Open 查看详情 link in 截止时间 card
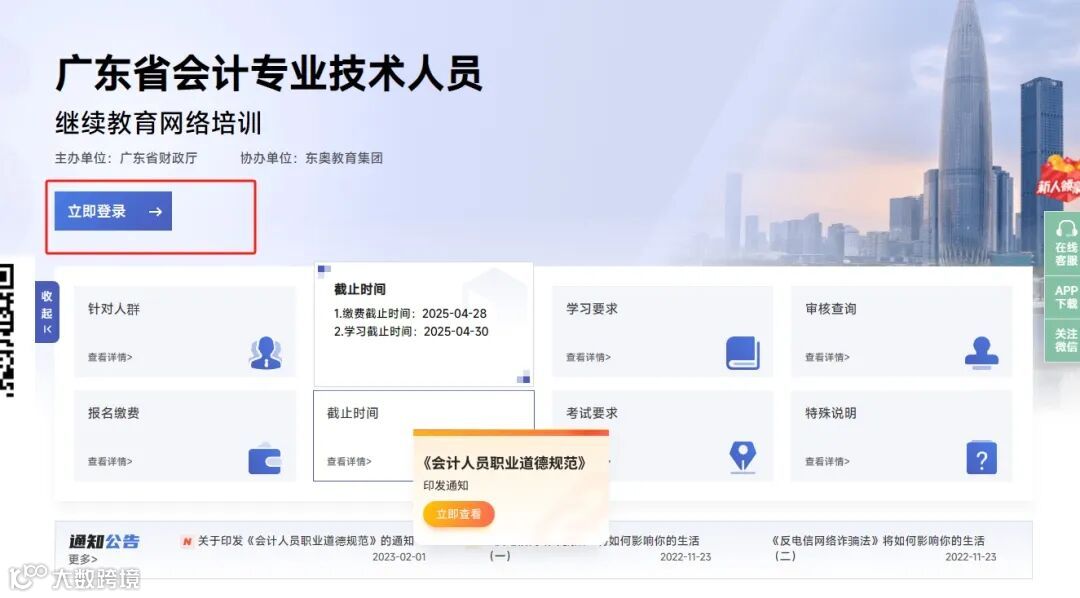The image size is (1080, 598). click(x=349, y=462)
